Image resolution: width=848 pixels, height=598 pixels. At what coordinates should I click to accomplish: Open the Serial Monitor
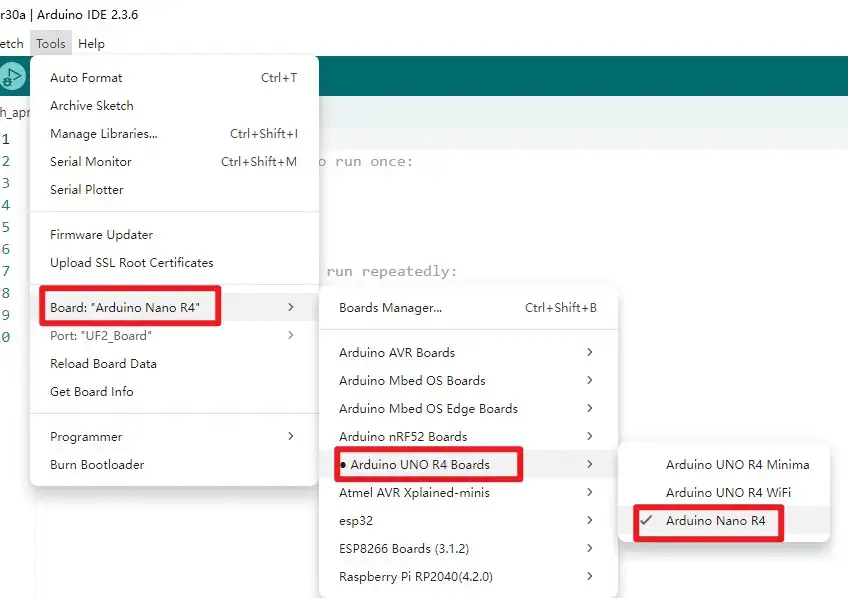pos(174,162)
